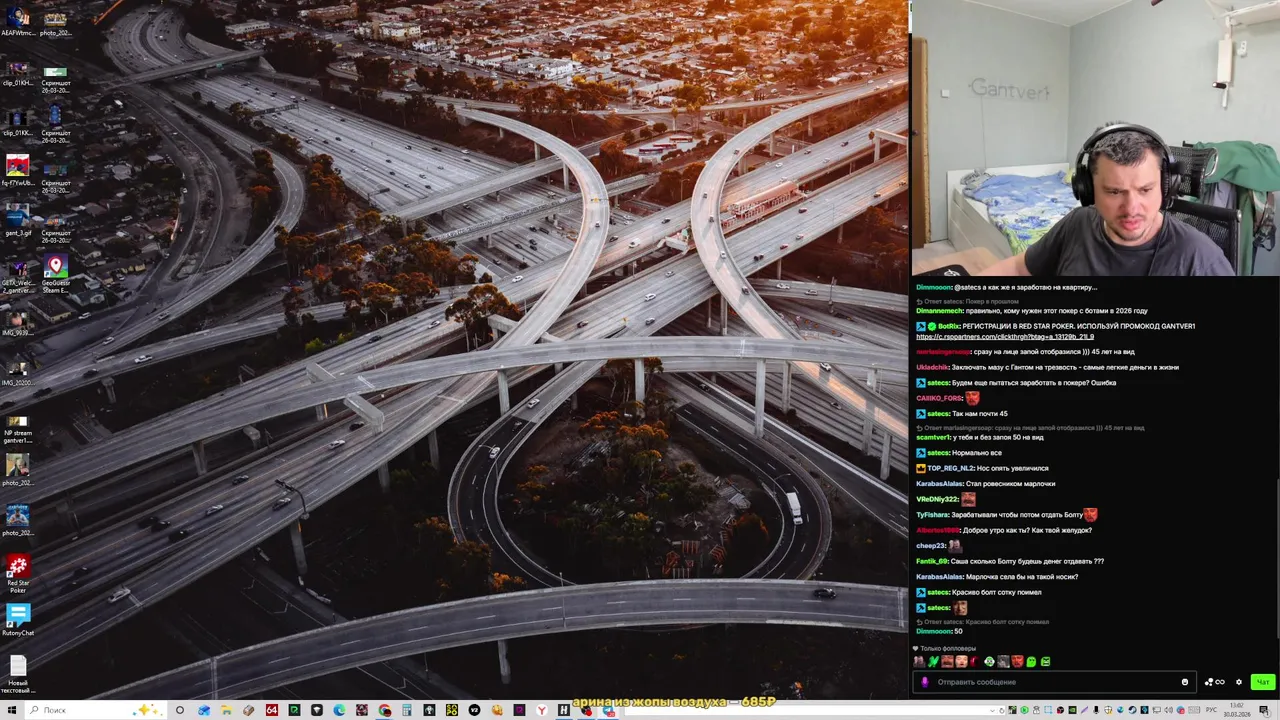Open Microsoft Edge from the taskbar
The height and width of the screenshot is (720, 1280).
click(x=339, y=710)
